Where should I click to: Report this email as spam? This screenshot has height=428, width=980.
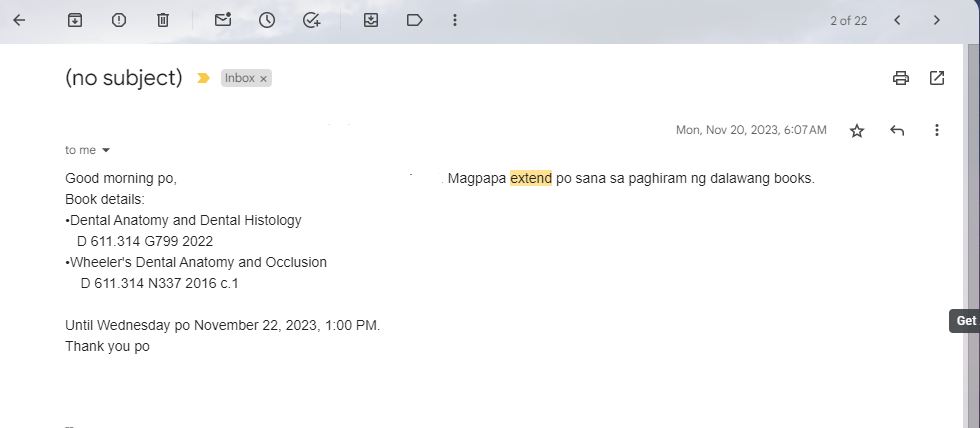coord(119,20)
